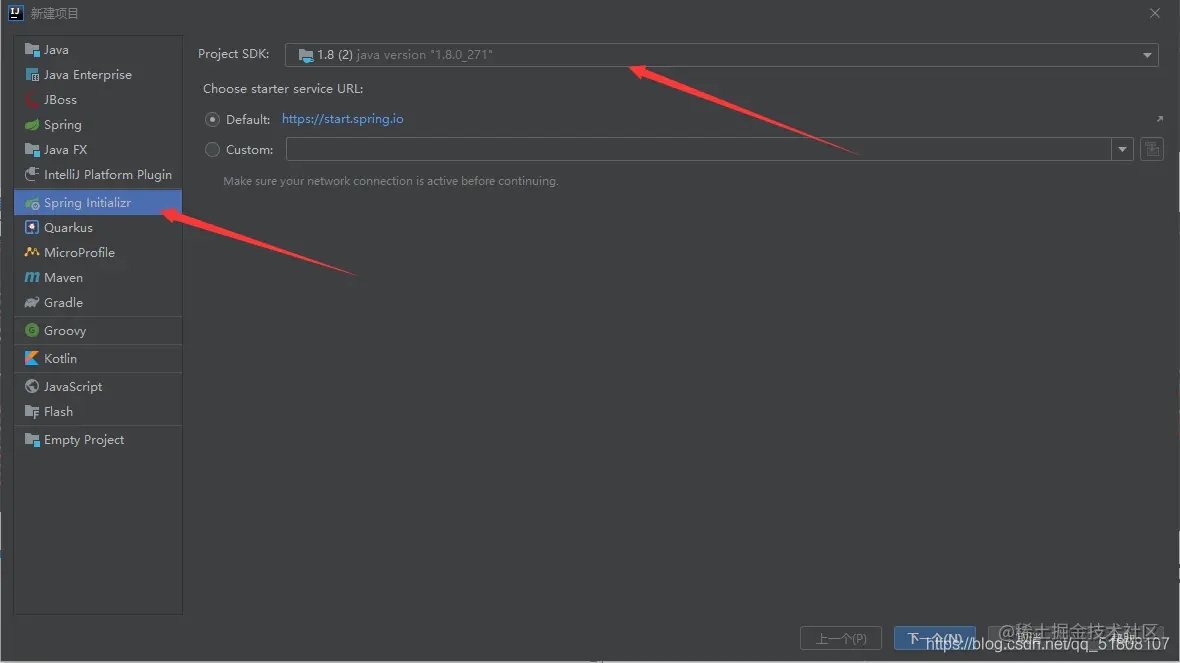Choose the Java Enterprise category
The width and height of the screenshot is (1180, 663).
tap(98, 75)
